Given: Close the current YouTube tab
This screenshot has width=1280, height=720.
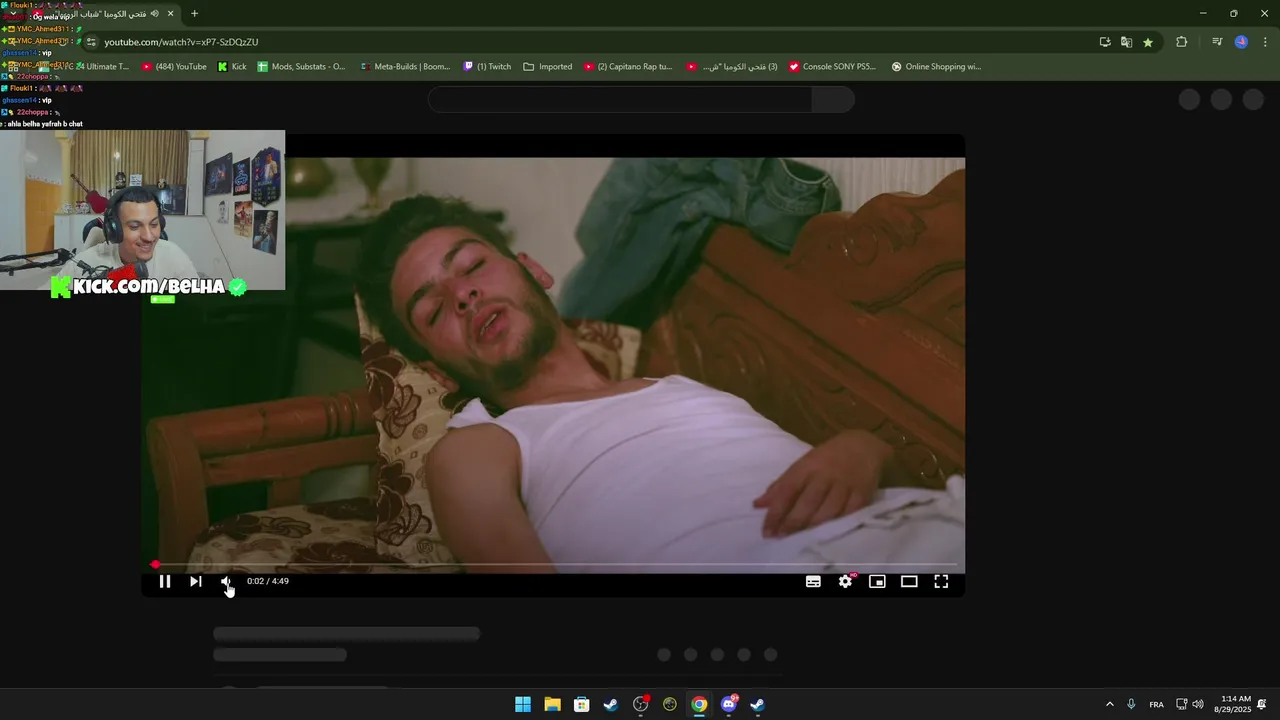Looking at the screenshot, I should [x=170, y=14].
